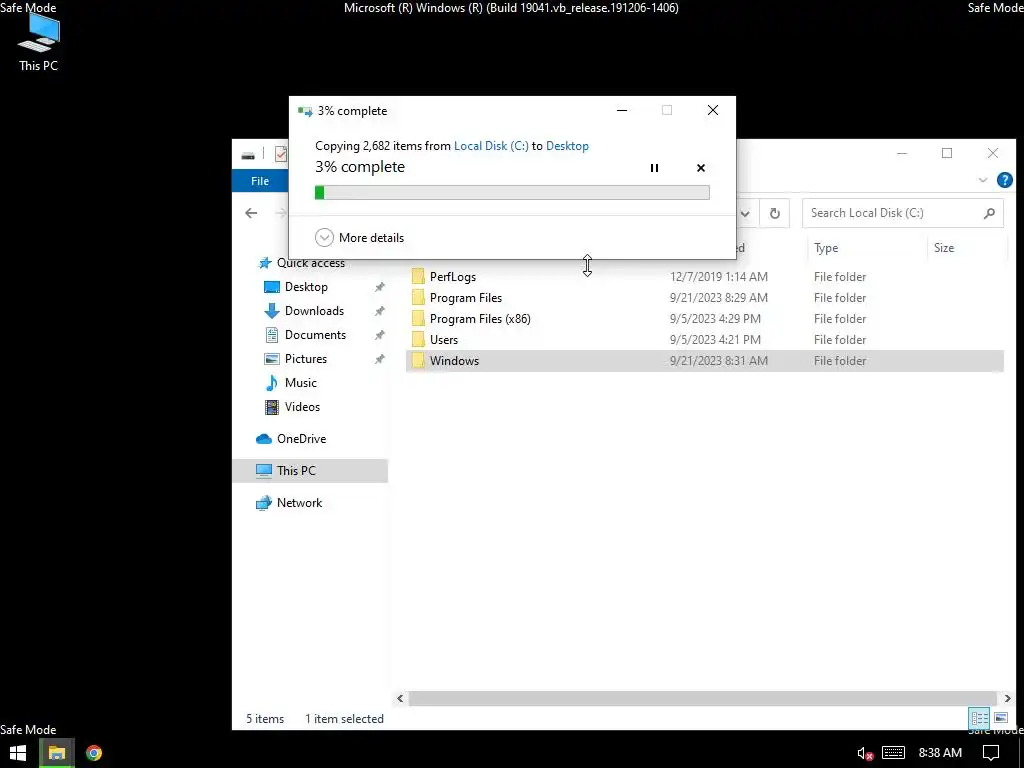Click the copy progress bar
The width and height of the screenshot is (1024, 768).
512,192
